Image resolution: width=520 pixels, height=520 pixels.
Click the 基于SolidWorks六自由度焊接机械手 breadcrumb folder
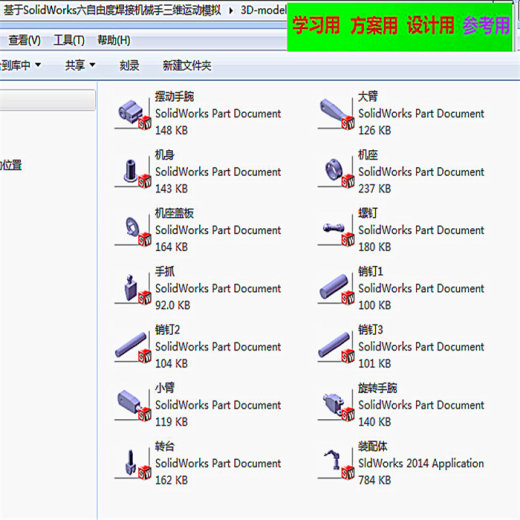[x=112, y=10]
